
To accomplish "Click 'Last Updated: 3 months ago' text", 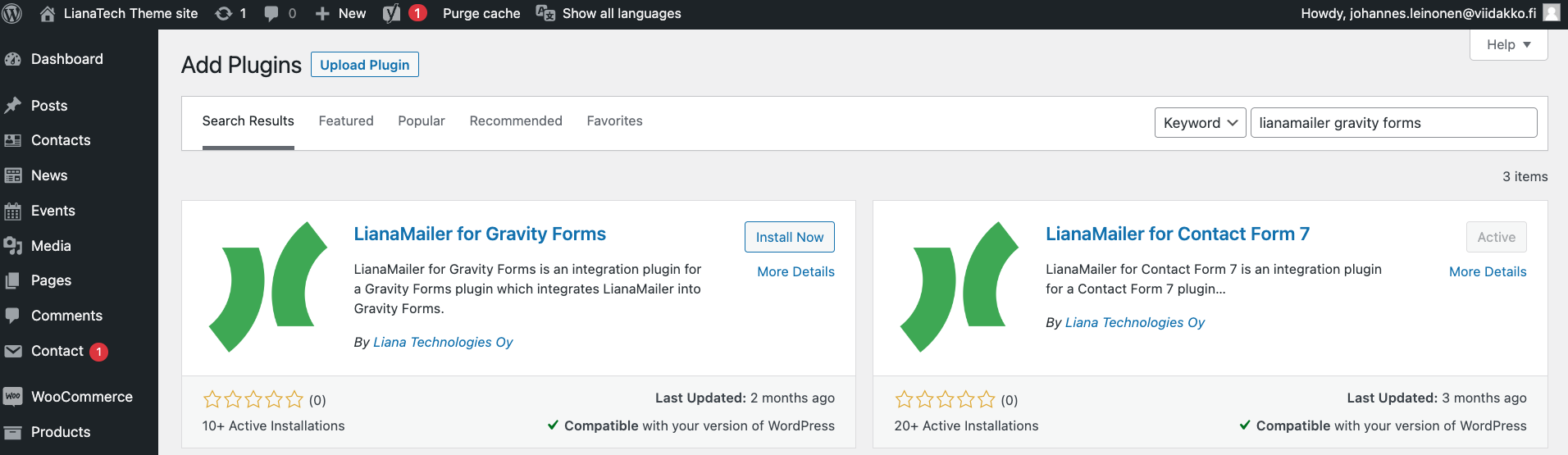I will pos(1437,398).
